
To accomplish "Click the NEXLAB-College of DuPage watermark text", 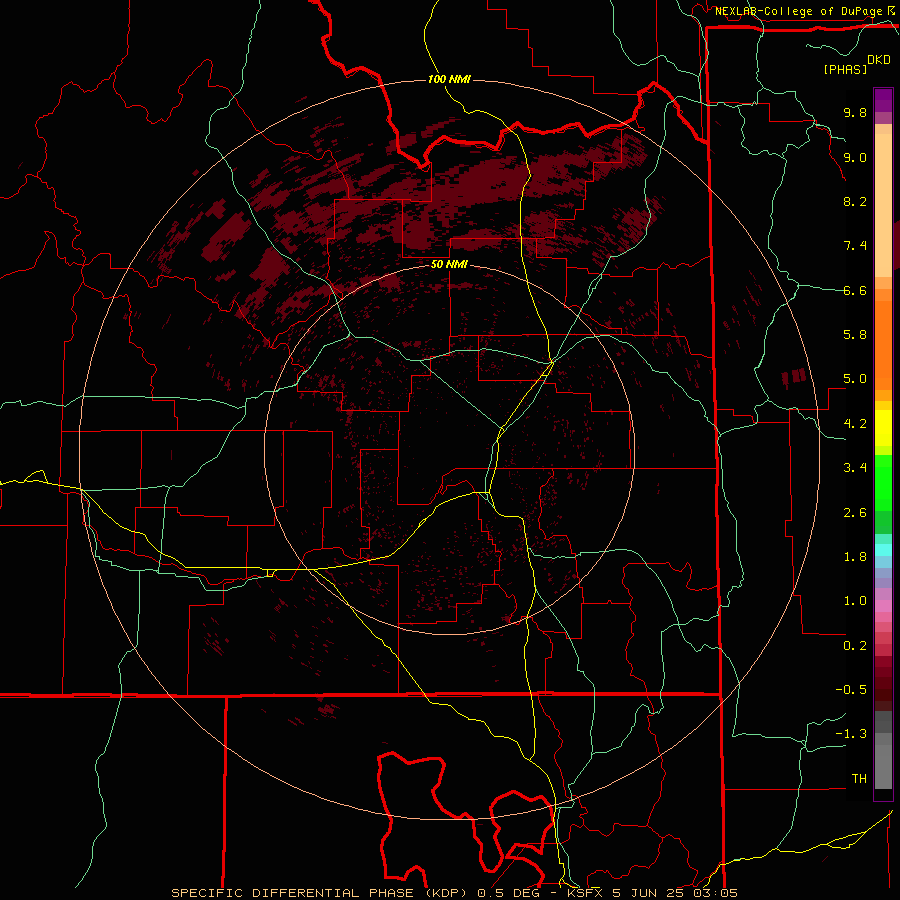I will pyautogui.click(x=798, y=11).
